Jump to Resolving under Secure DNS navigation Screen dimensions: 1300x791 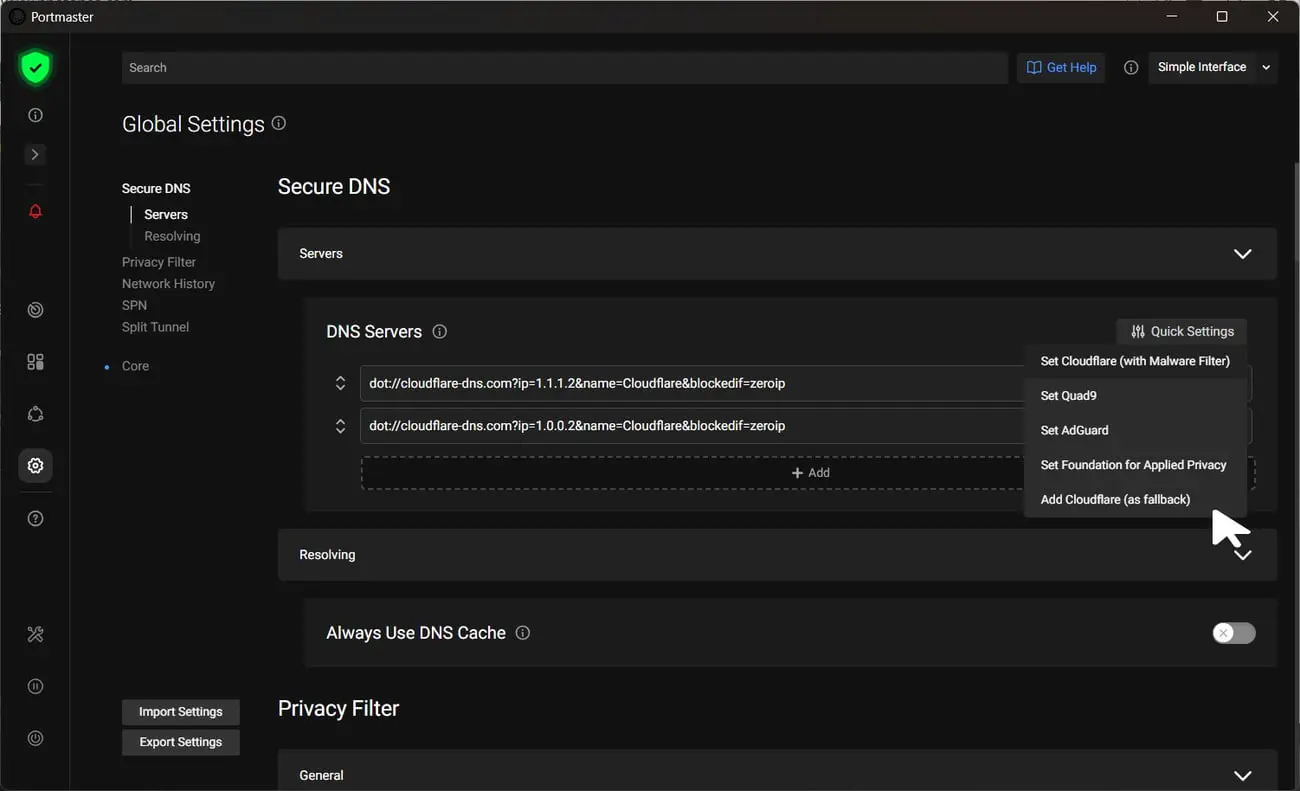[172, 236]
